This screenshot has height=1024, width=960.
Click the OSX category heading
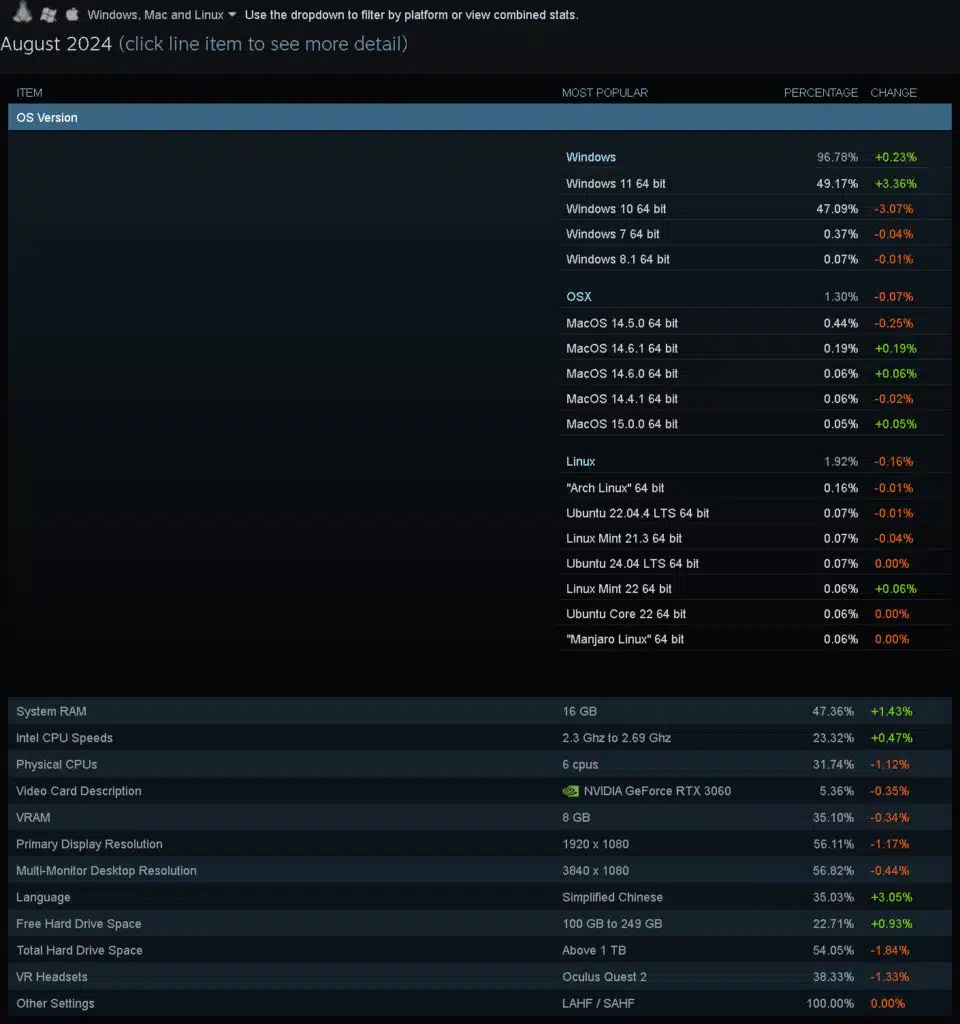tap(579, 296)
